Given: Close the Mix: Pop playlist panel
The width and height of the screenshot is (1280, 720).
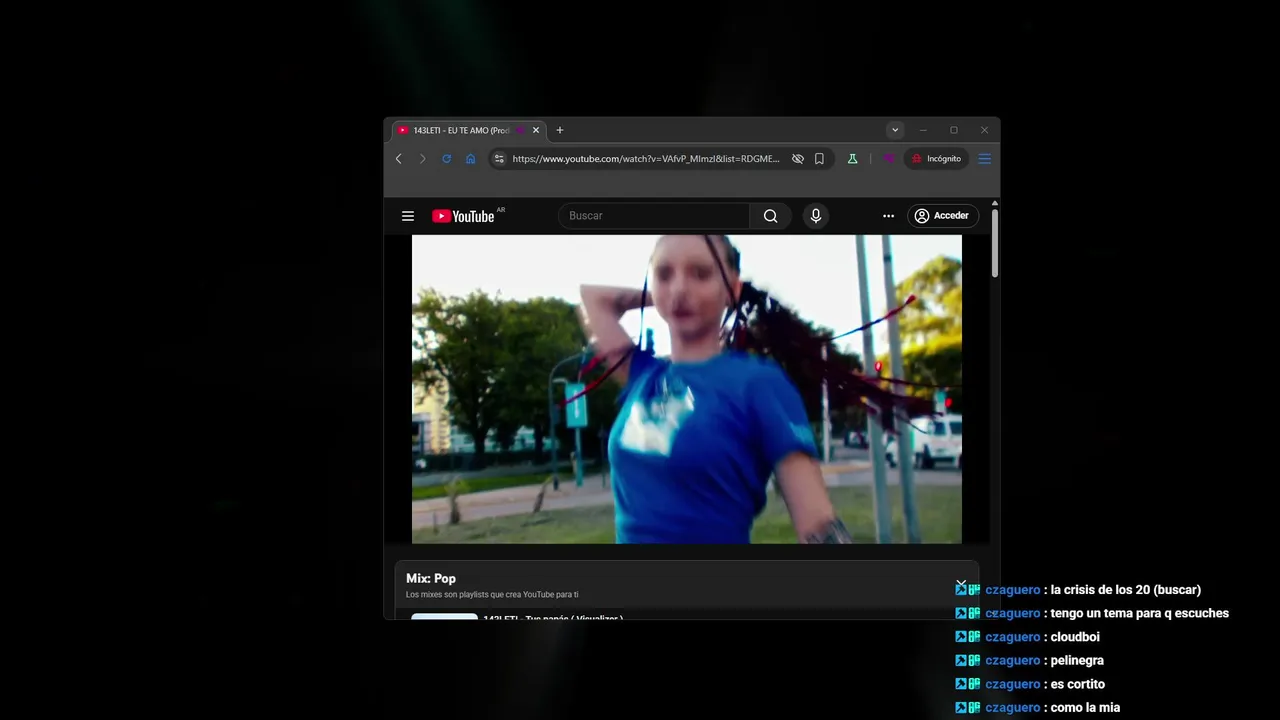Looking at the screenshot, I should pos(961,585).
